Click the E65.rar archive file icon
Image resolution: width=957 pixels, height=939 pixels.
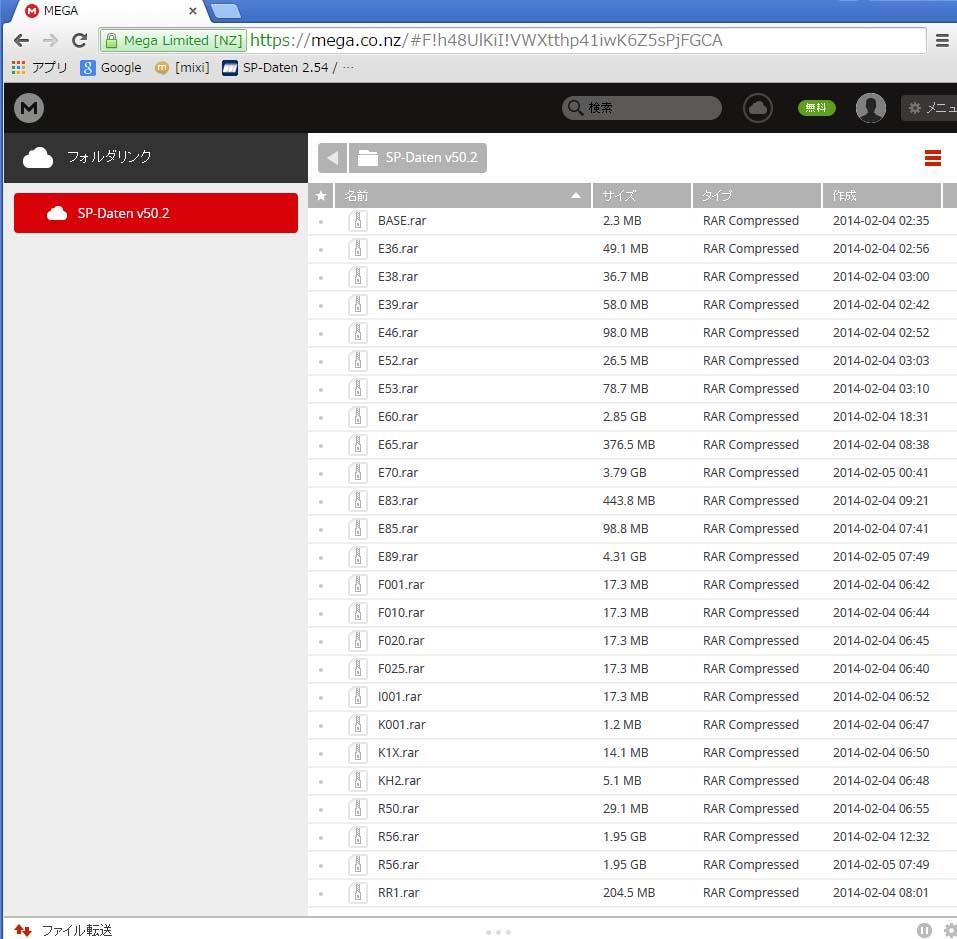(358, 445)
